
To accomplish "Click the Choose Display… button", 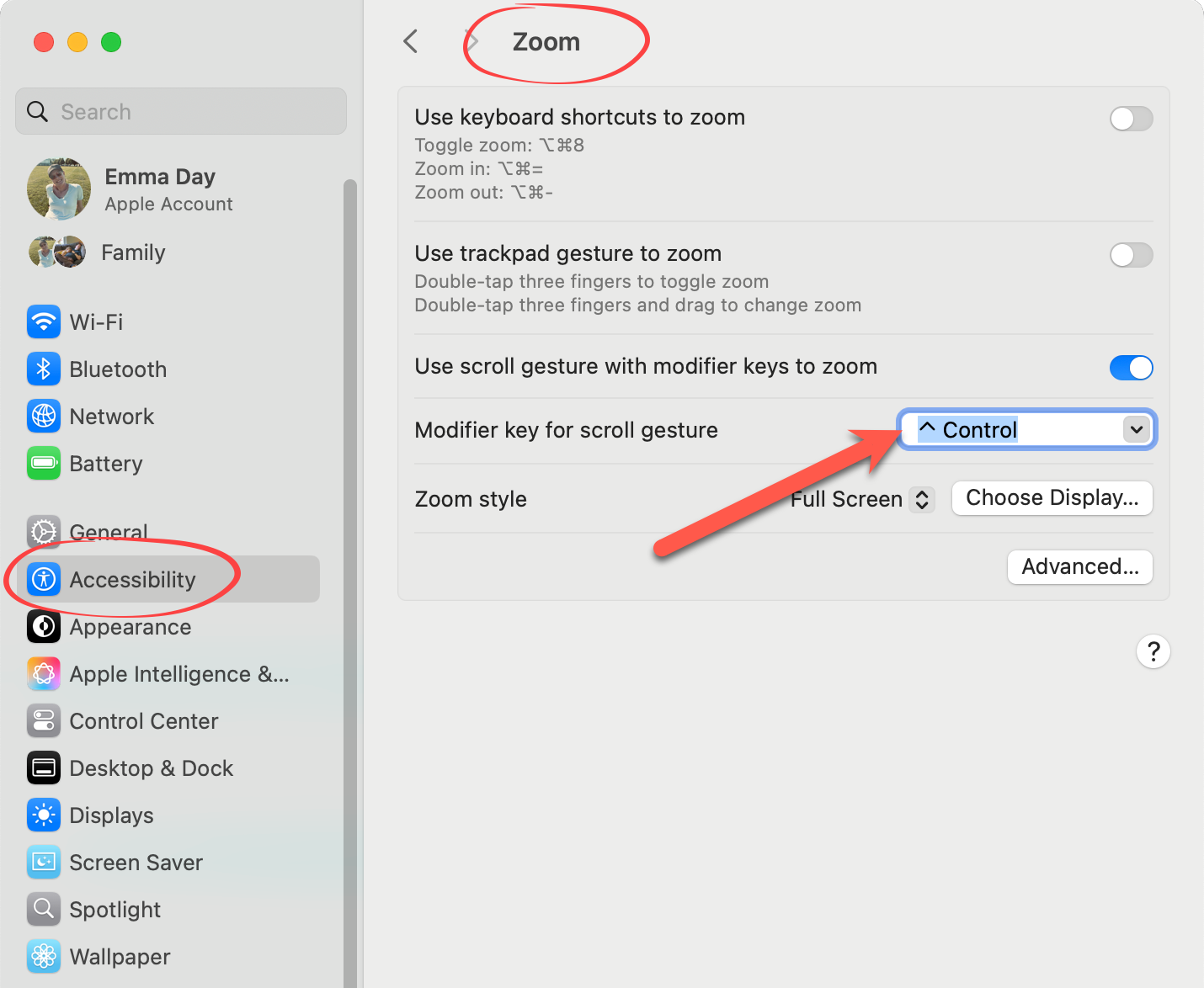I will pos(1052,498).
